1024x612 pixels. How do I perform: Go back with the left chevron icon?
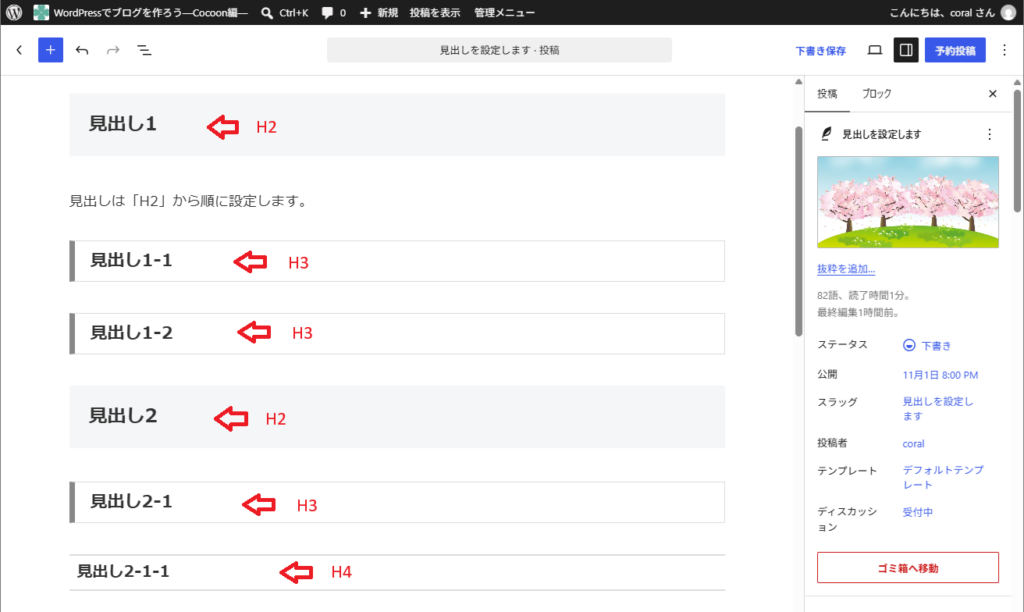click(x=19, y=50)
